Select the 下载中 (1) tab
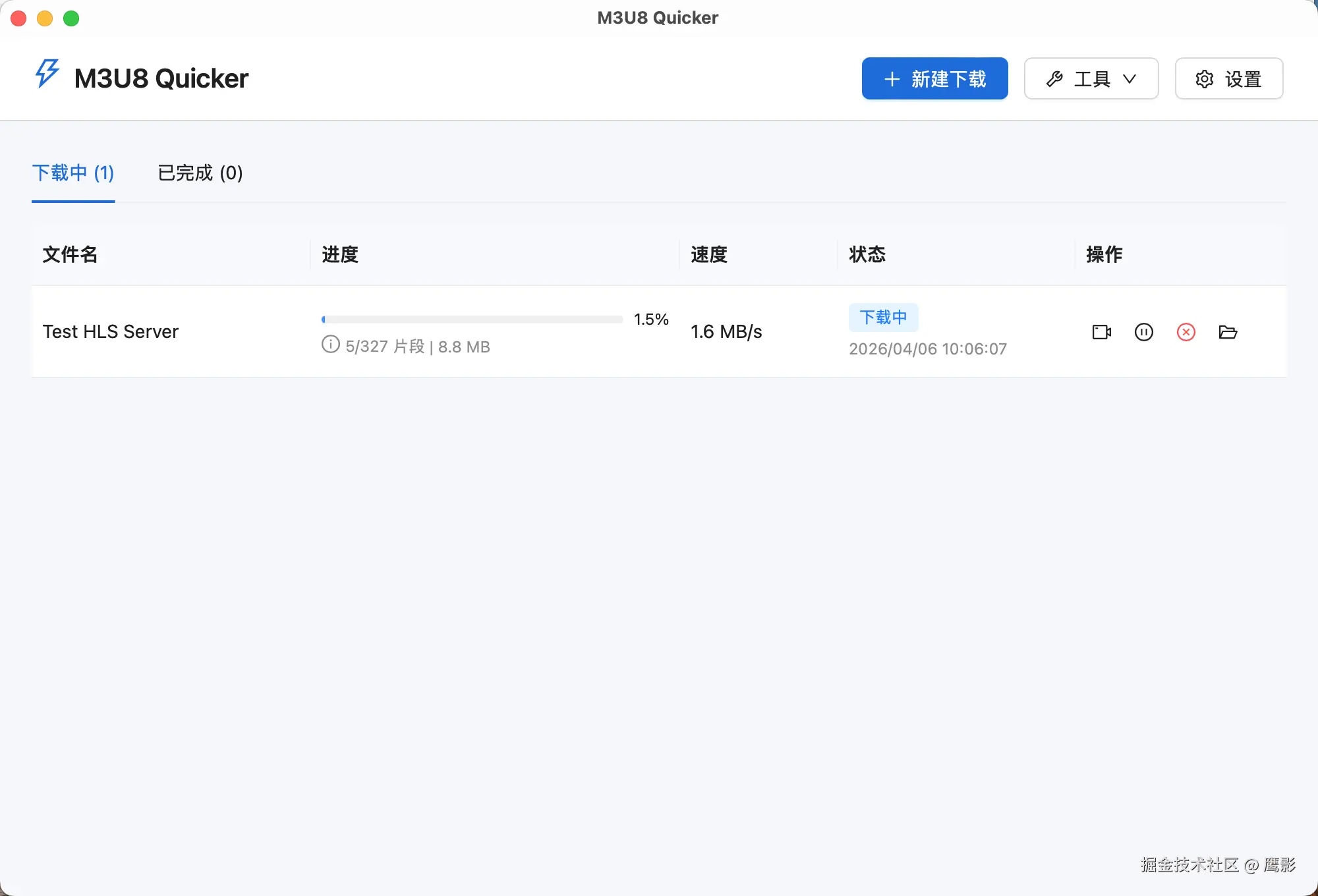Screen dimensions: 1318x896 73,173
